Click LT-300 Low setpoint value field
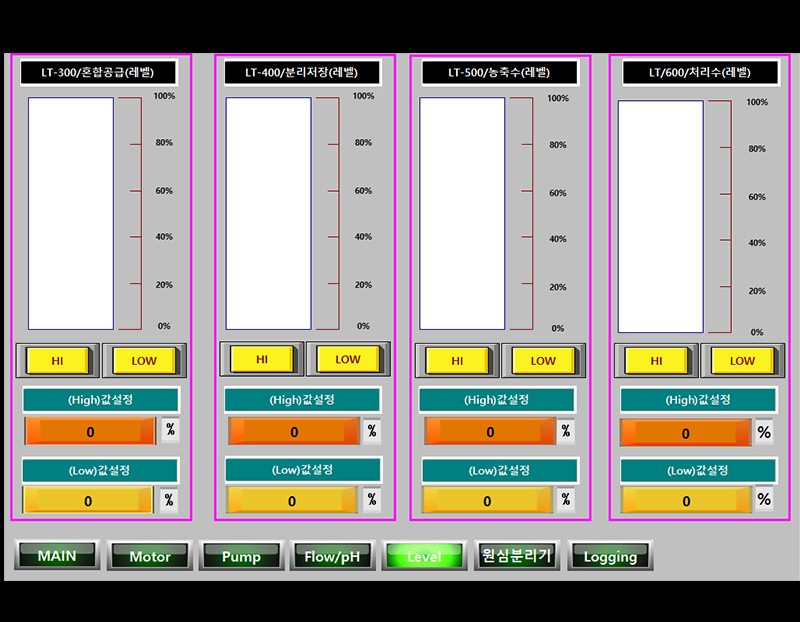Viewport: 800px width, 622px height. coord(88,501)
